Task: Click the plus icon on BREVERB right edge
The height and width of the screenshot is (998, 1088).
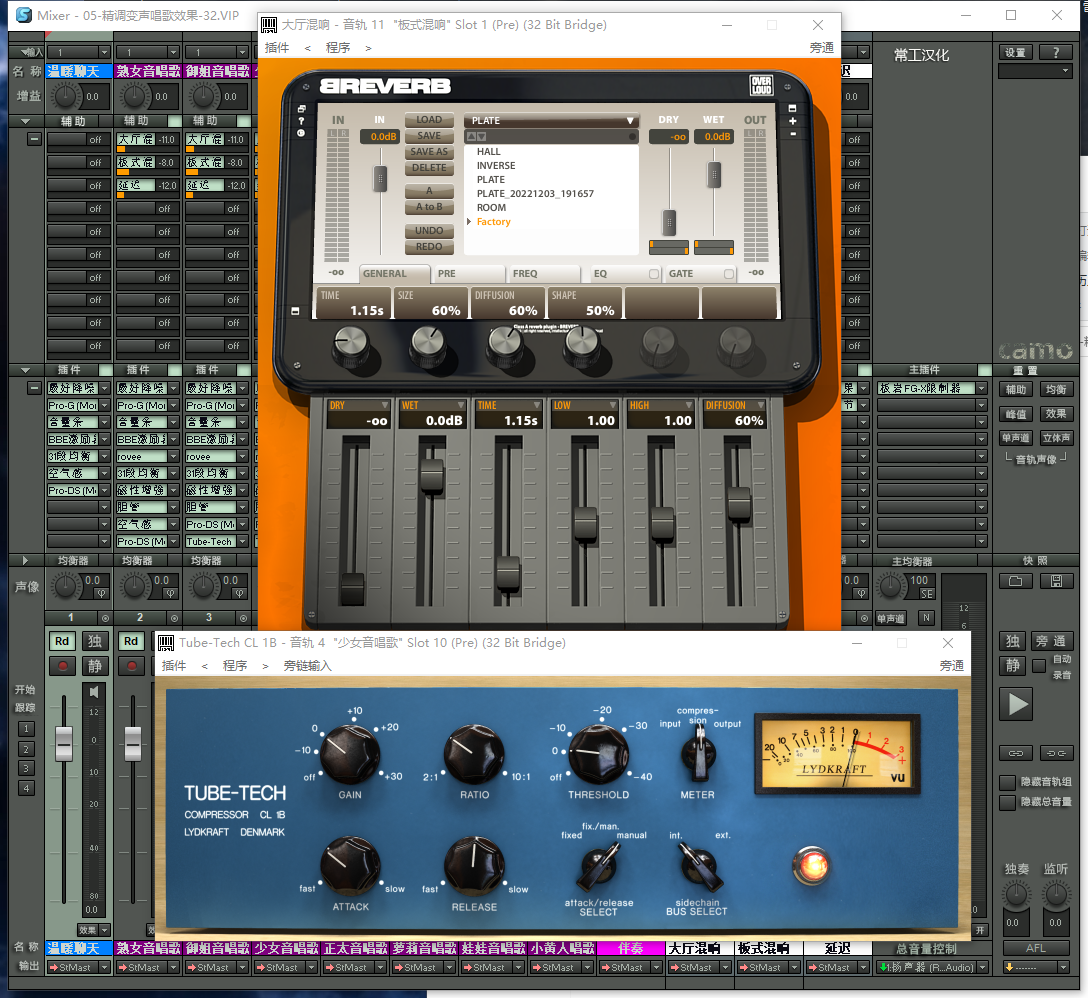Action: tap(792, 121)
